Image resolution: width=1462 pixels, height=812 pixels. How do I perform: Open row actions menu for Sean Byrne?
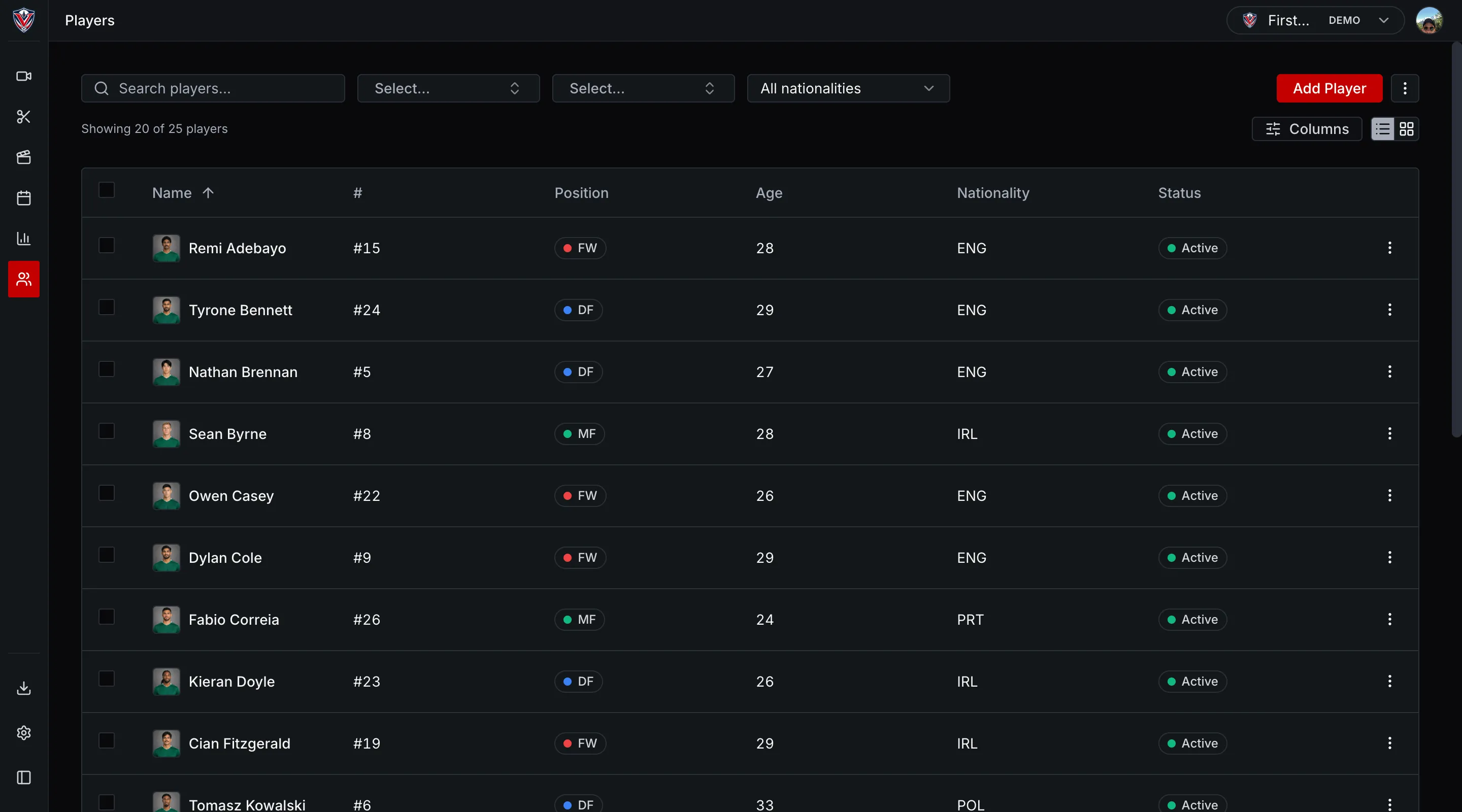coord(1390,433)
